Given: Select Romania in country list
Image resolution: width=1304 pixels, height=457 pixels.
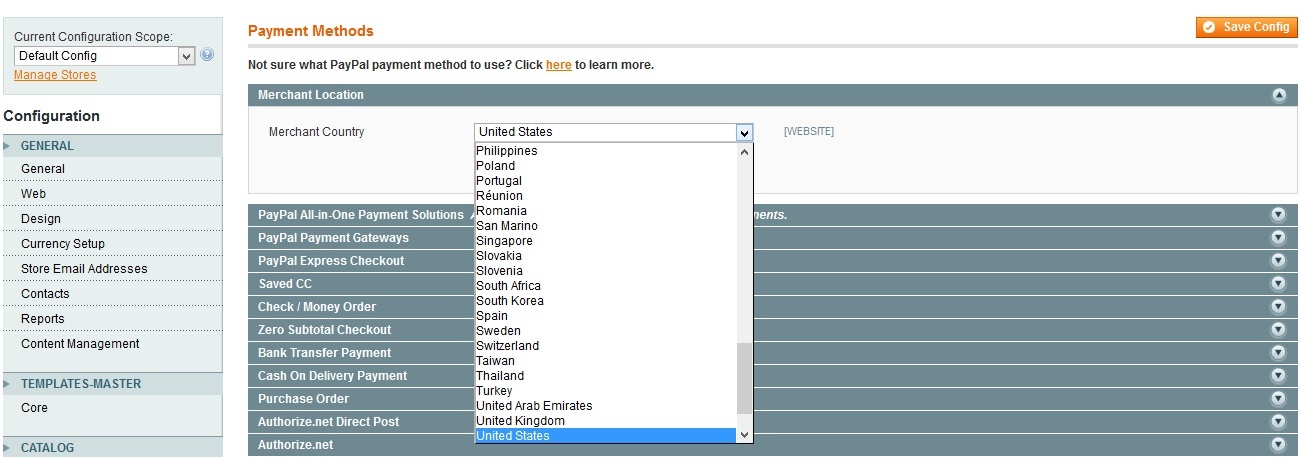Looking at the screenshot, I should (605, 211).
